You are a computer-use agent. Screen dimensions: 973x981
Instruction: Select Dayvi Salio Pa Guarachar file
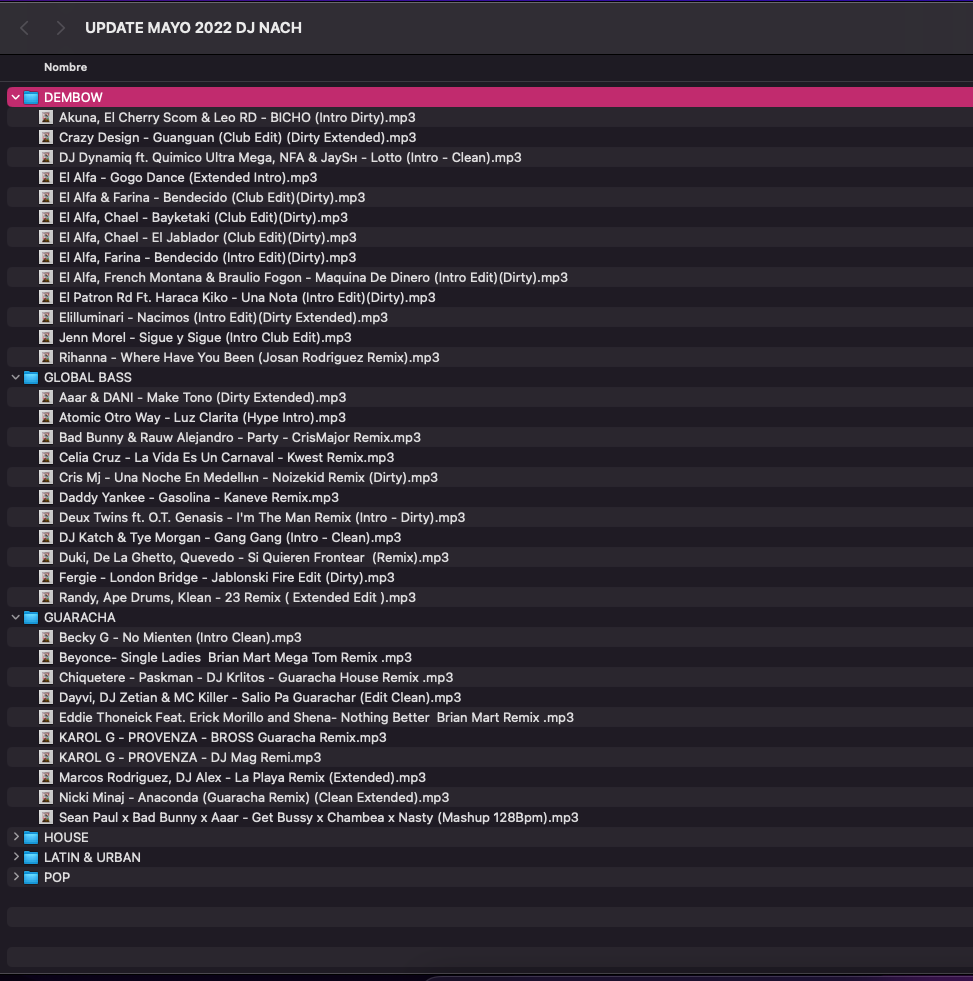click(x=260, y=698)
